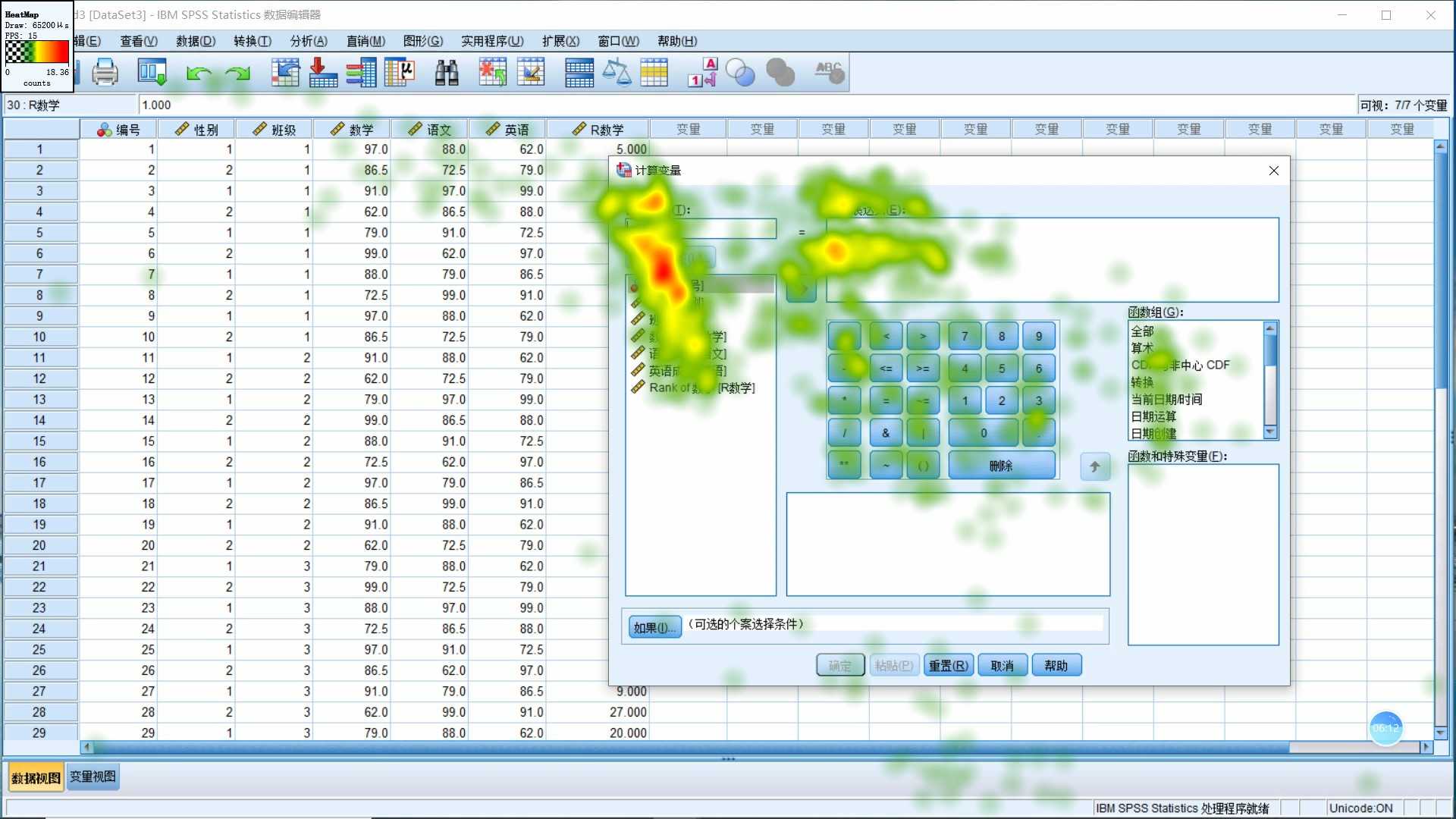
Task: Click the Print toolbar icon
Action: click(x=105, y=73)
